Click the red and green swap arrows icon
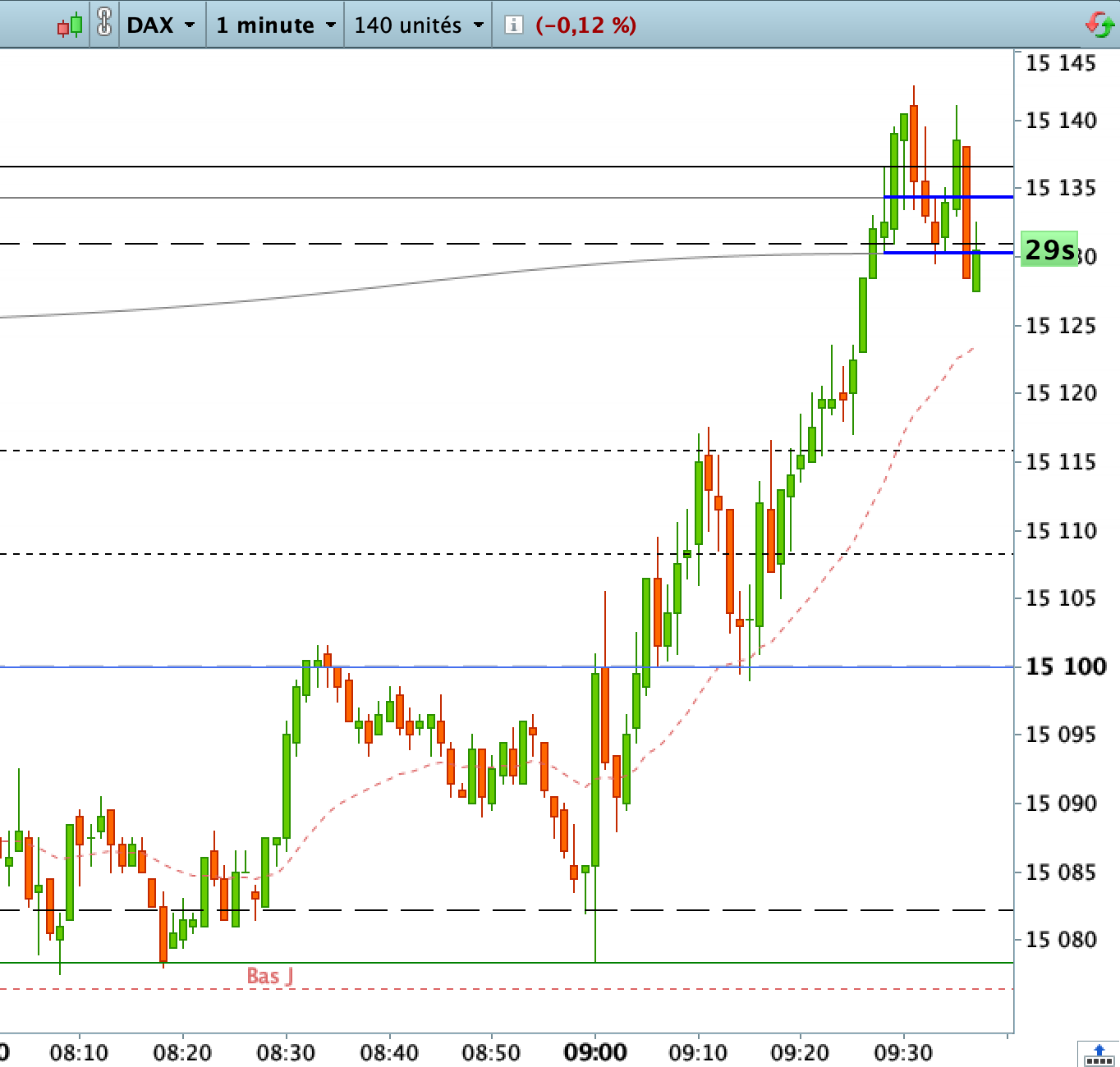 tap(1099, 25)
